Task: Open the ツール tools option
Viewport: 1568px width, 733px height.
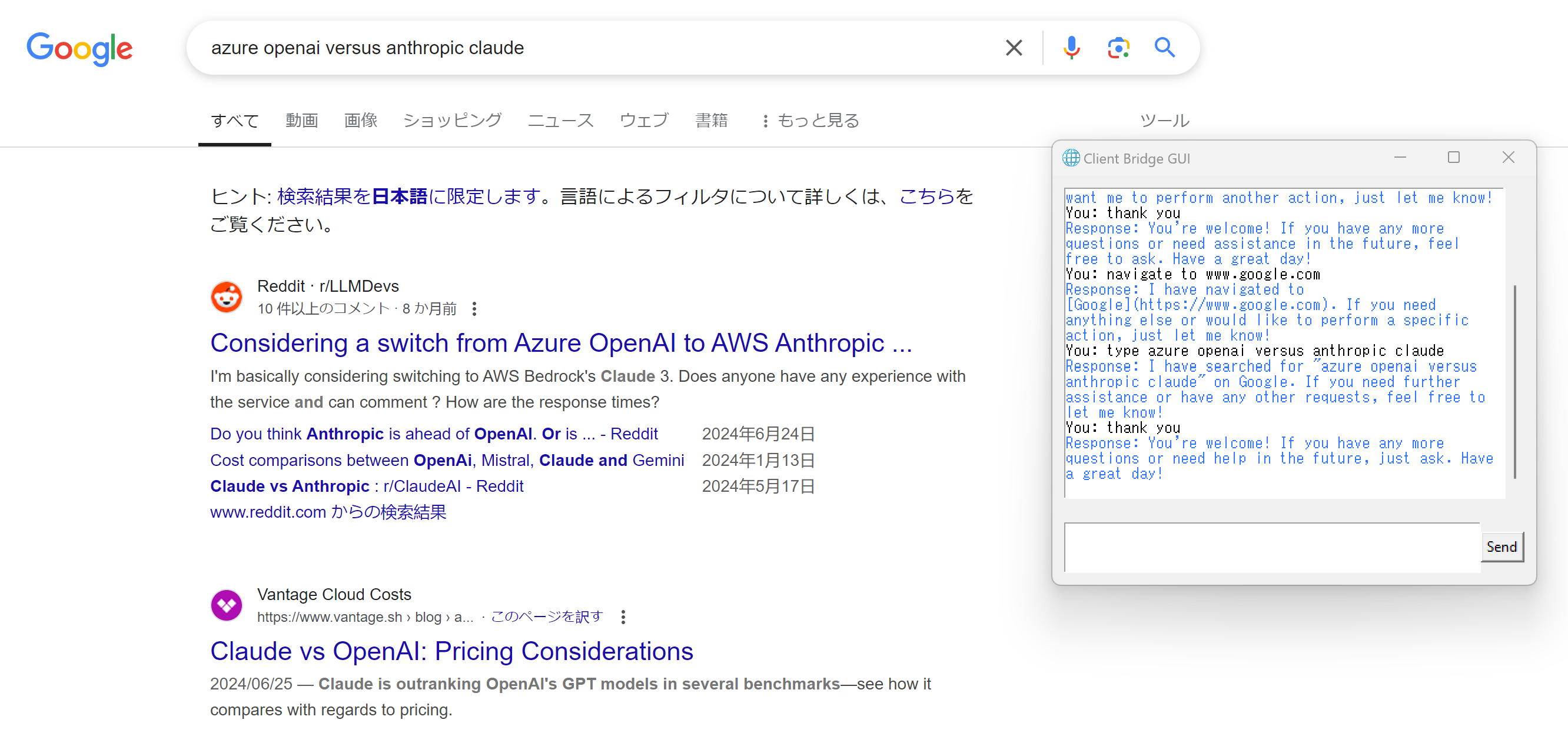Action: pos(1164,121)
